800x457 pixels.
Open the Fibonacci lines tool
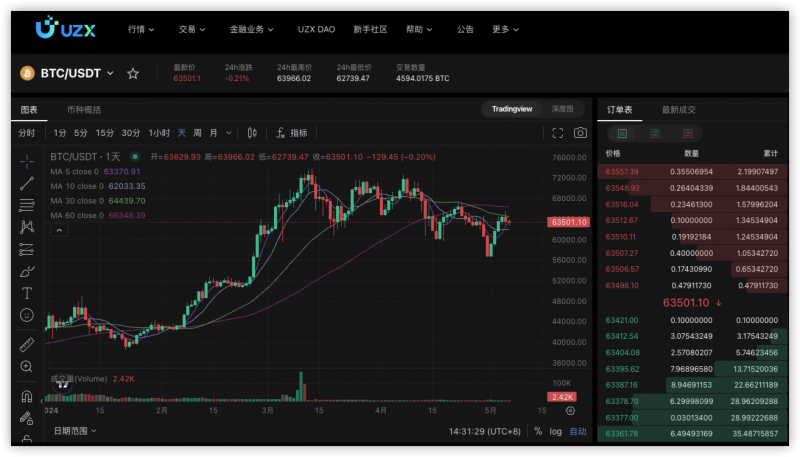[27, 205]
